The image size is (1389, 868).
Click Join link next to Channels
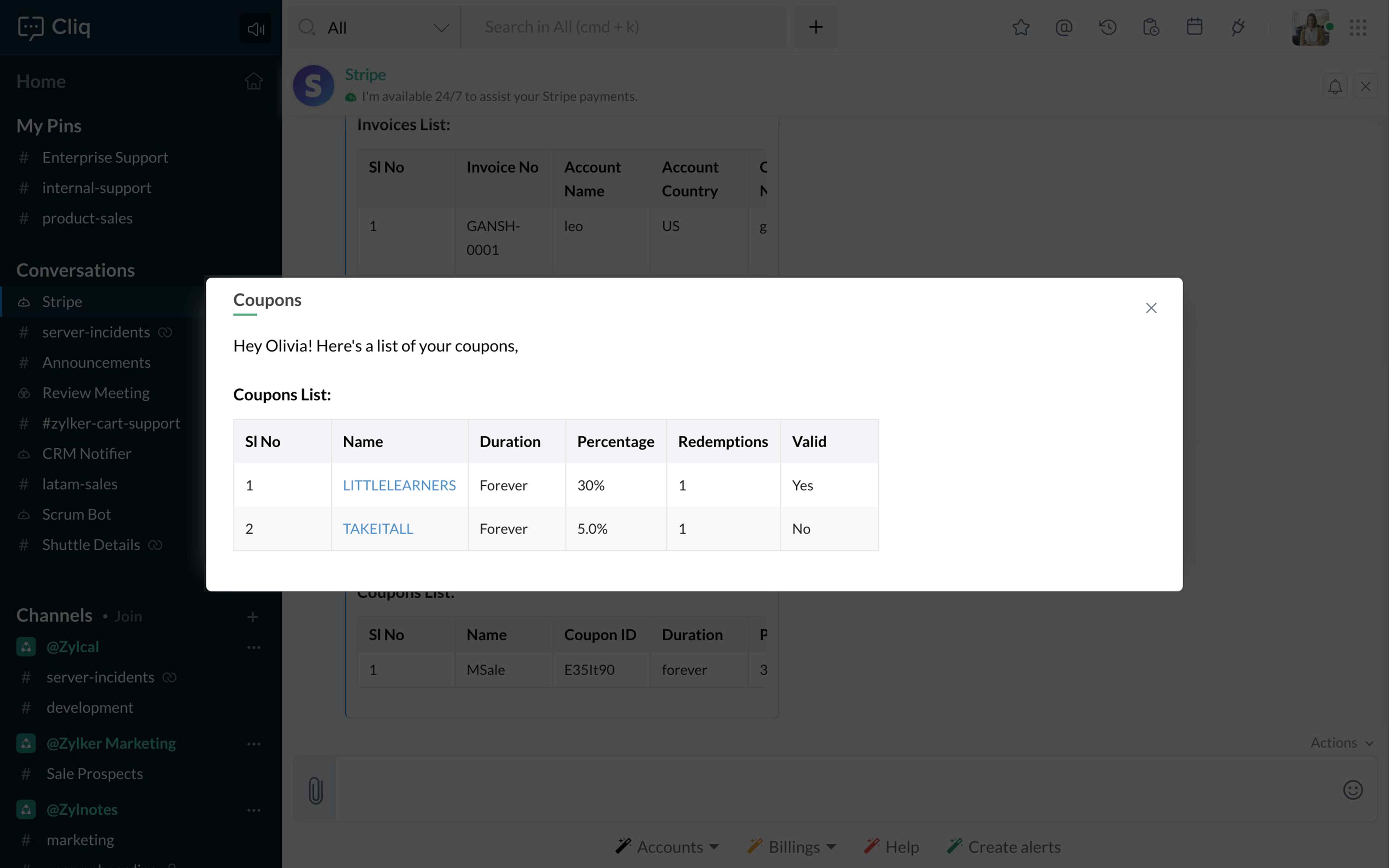pyautogui.click(x=128, y=616)
